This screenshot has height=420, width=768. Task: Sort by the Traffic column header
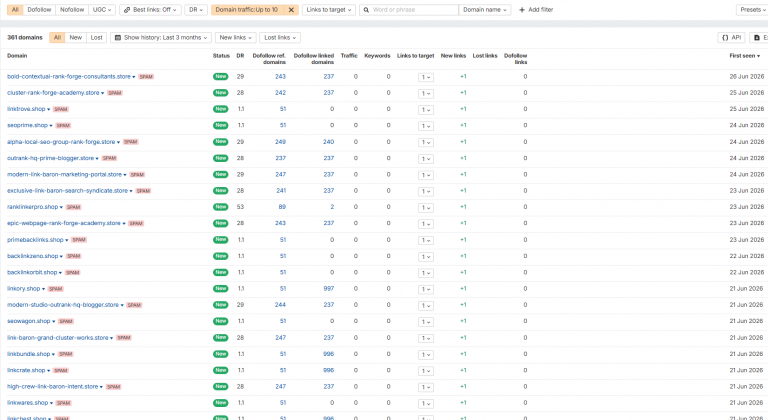pyautogui.click(x=349, y=56)
